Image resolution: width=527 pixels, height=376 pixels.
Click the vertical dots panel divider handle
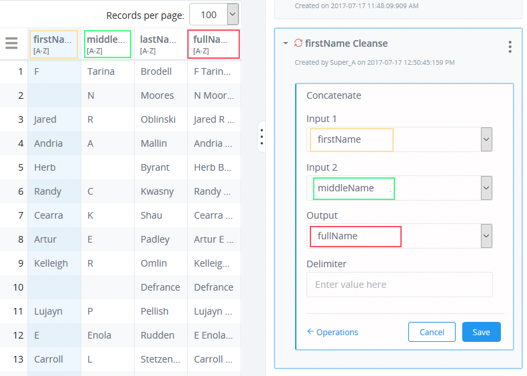[261, 137]
